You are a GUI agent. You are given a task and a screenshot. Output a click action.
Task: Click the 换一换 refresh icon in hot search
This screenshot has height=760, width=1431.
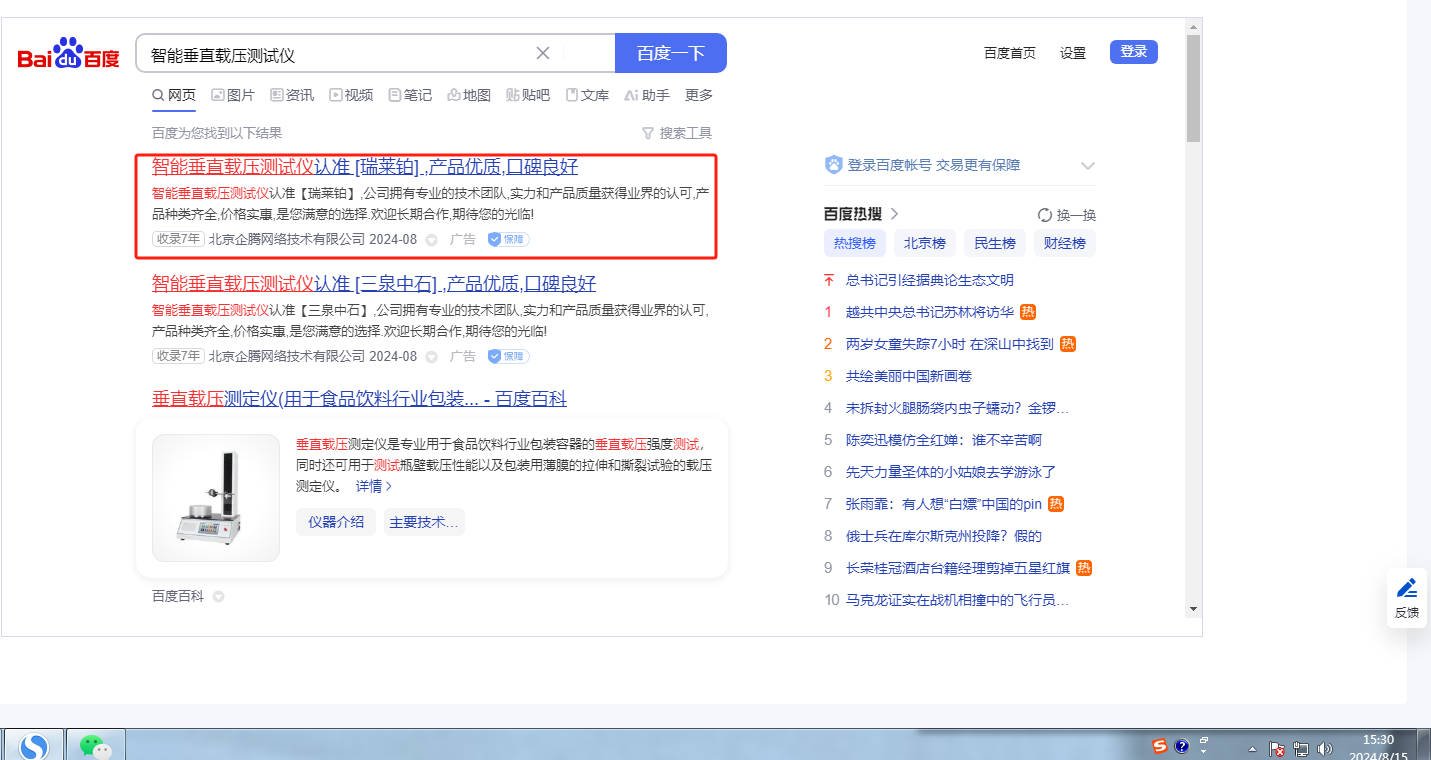(1045, 215)
